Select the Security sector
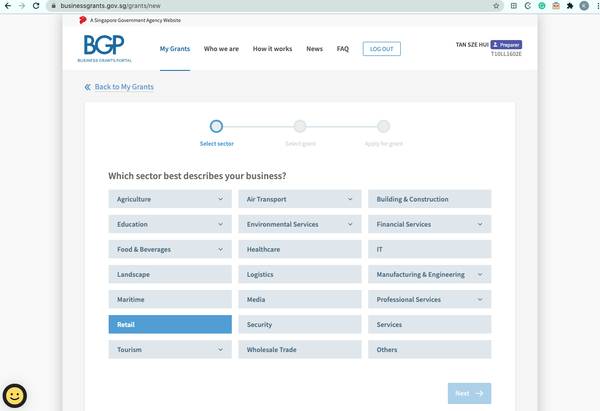 (300, 325)
